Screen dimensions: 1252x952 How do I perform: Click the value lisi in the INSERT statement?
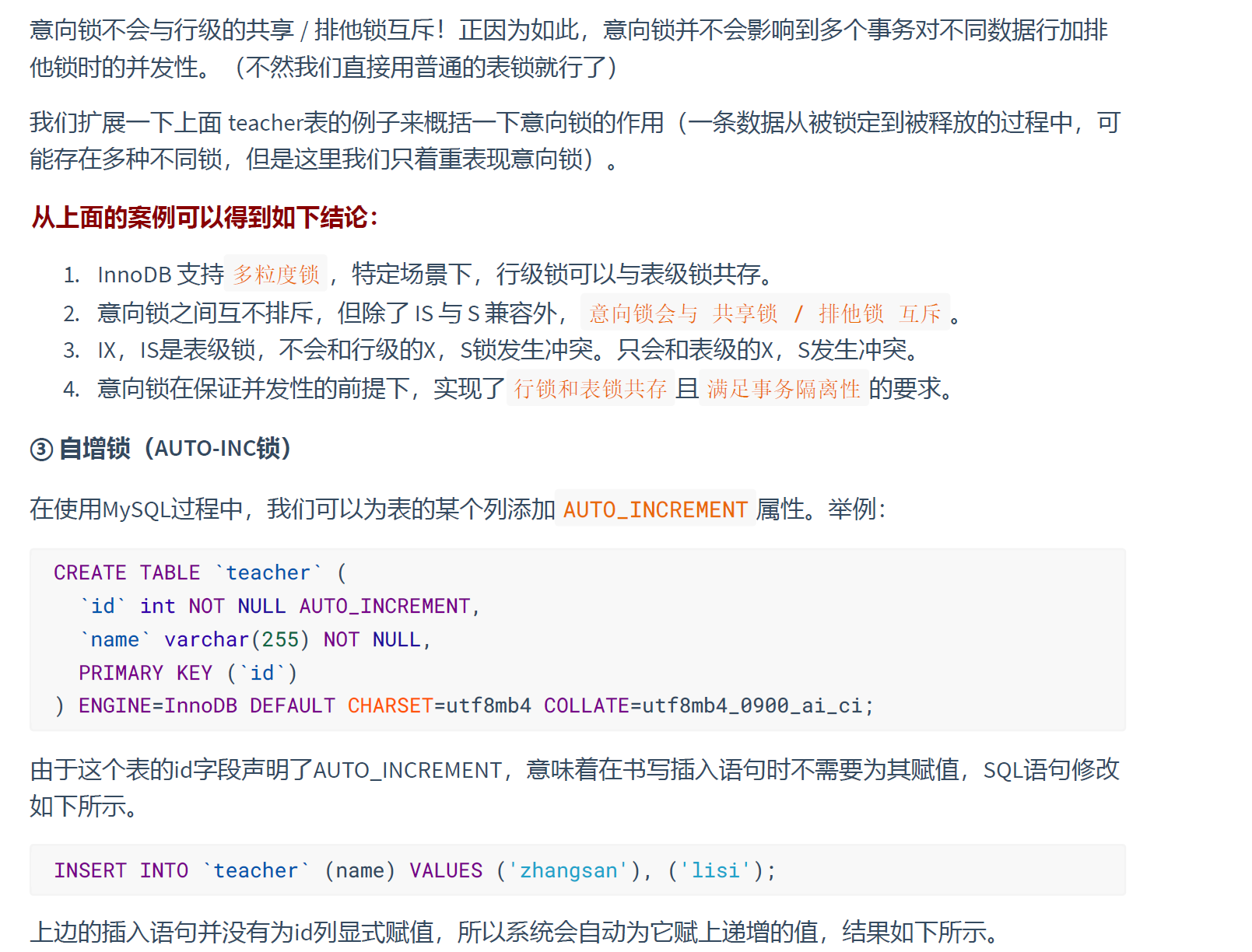coord(715,870)
